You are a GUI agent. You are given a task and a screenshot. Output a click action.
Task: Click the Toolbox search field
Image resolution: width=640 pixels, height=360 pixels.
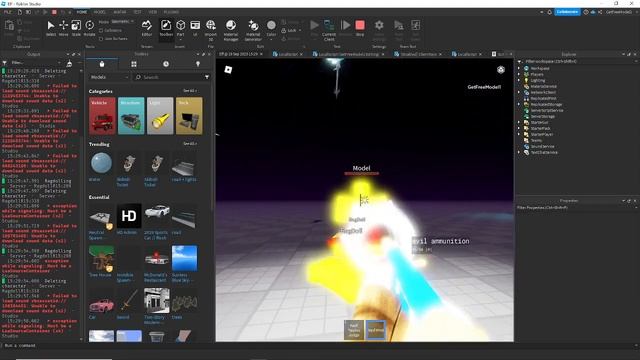click(171, 77)
